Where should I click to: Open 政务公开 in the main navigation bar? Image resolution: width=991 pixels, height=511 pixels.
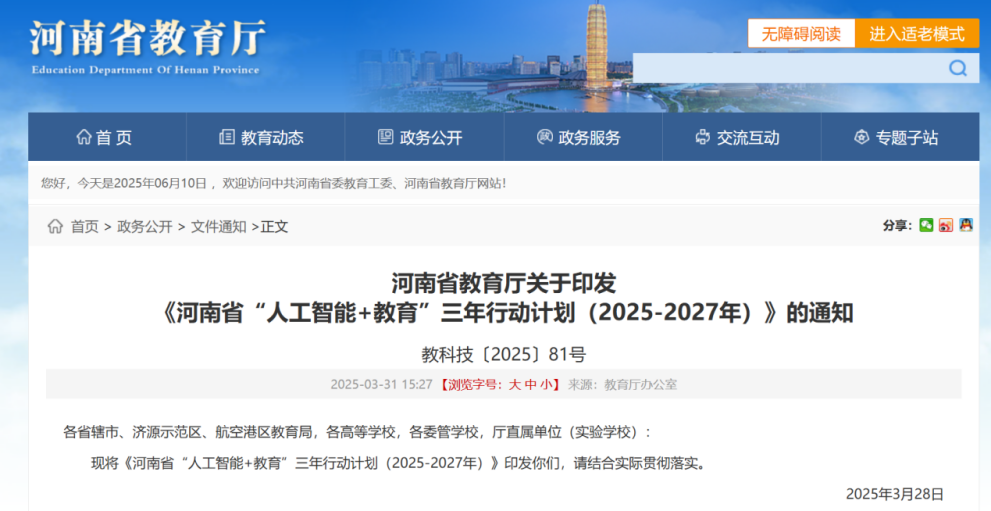tap(421, 138)
